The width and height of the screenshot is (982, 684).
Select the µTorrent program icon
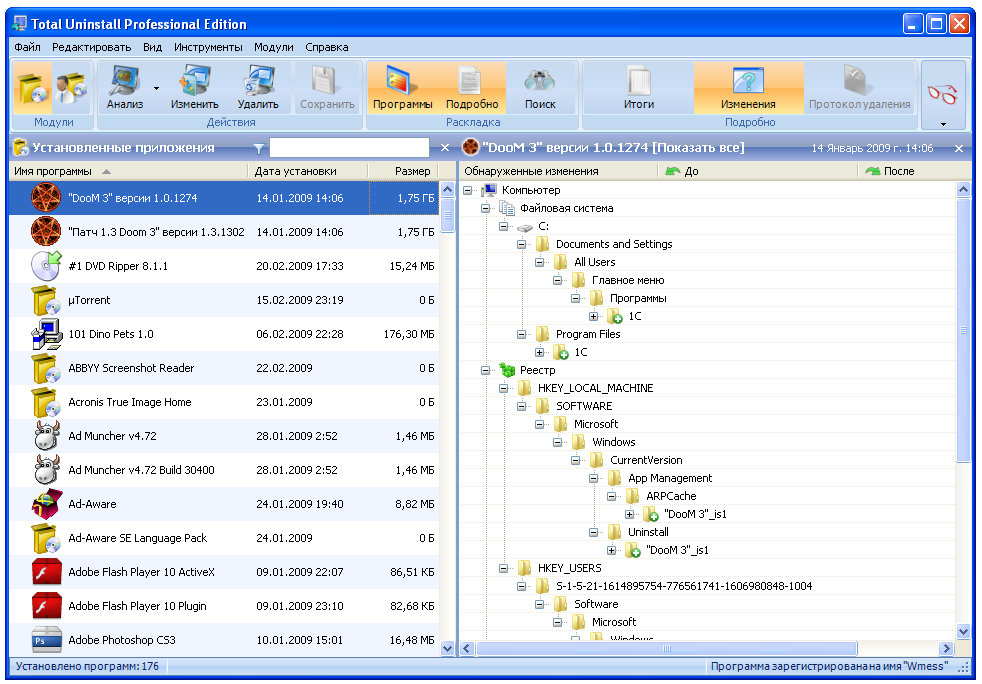(46, 300)
